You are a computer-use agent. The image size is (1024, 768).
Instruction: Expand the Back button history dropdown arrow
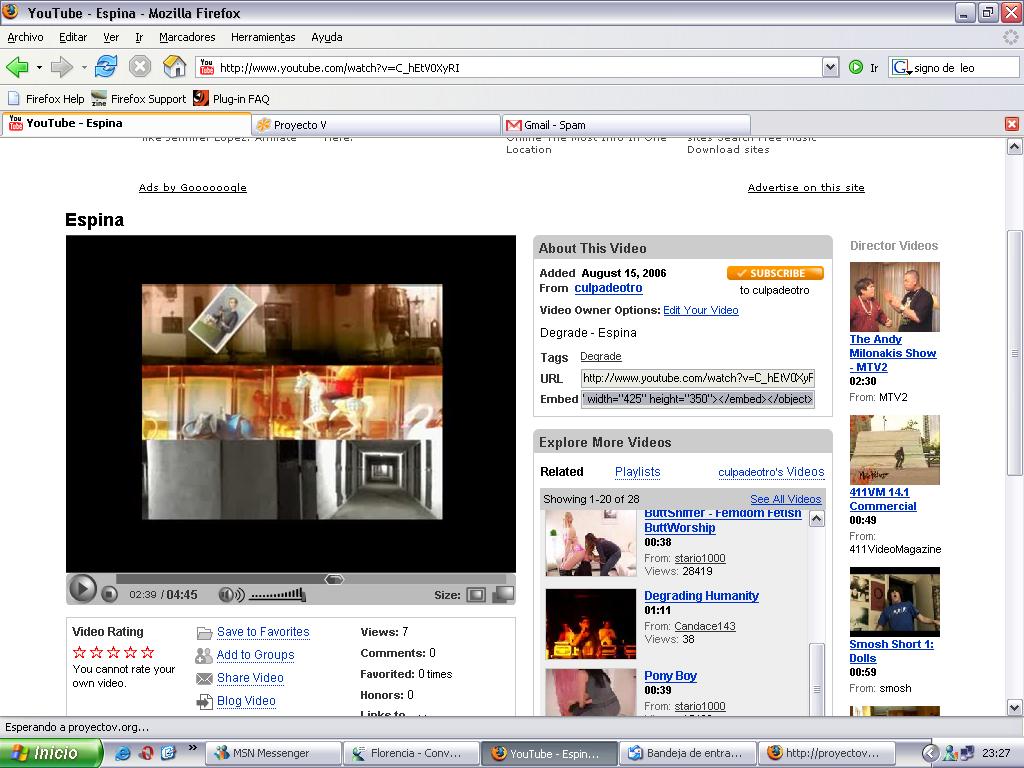[39, 67]
